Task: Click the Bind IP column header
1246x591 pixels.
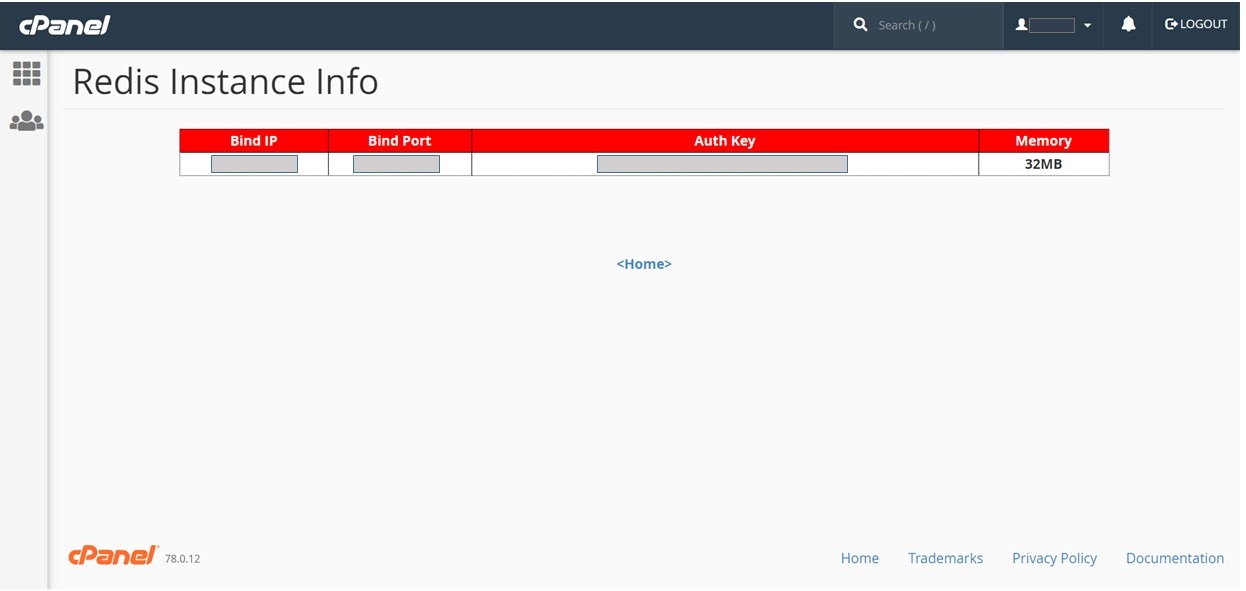Action: point(254,141)
